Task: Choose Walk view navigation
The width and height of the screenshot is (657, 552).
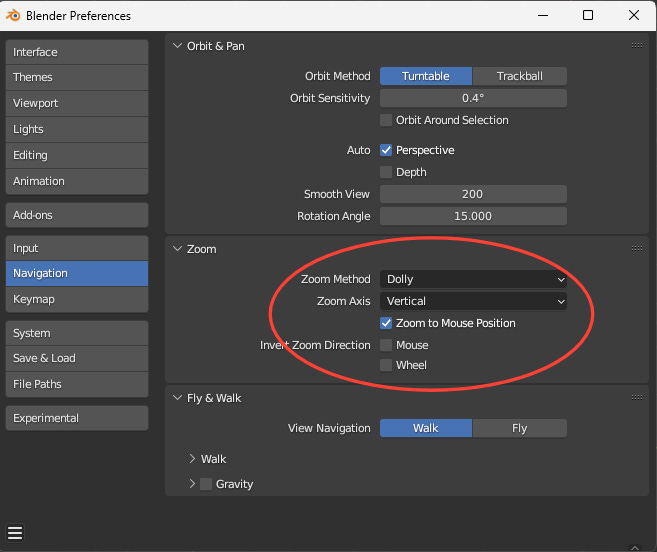Action: 426,428
